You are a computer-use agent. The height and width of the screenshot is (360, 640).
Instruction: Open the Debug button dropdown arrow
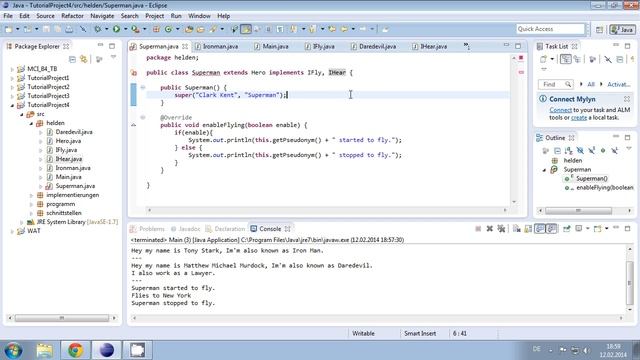point(106,29)
